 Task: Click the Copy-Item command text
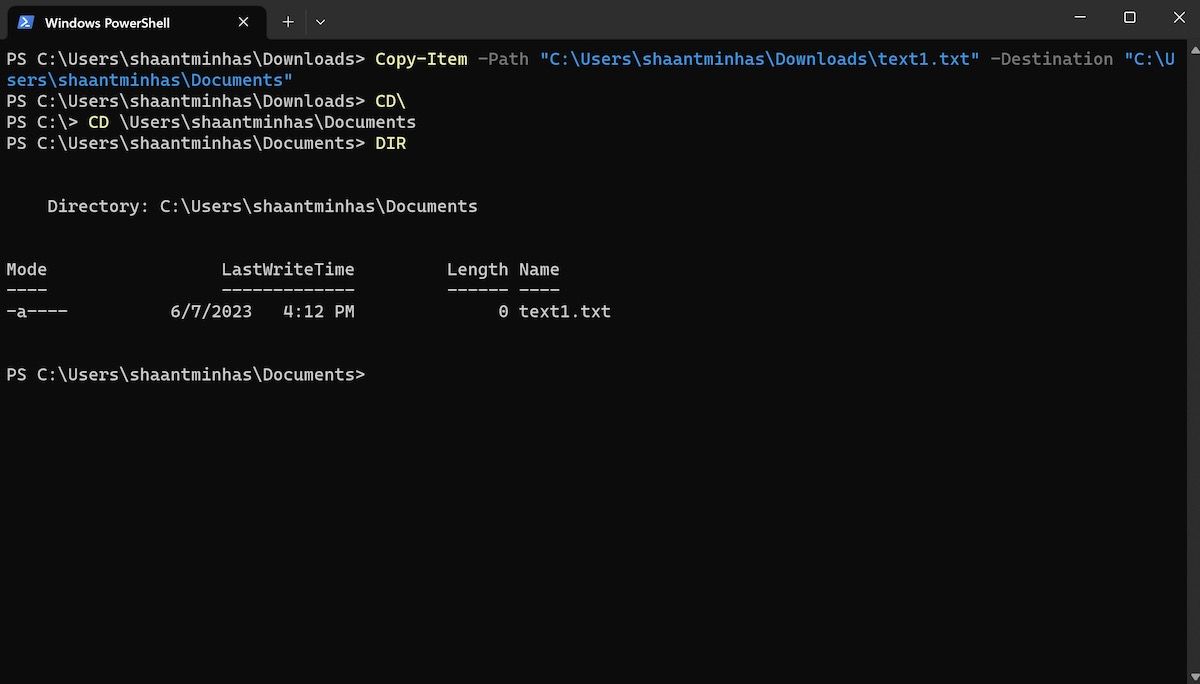[420, 58]
